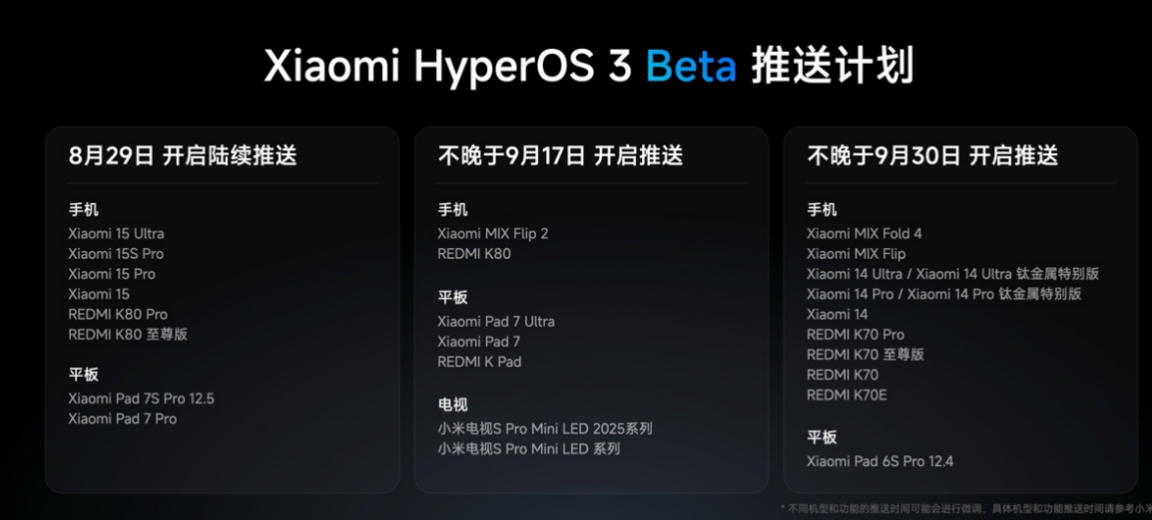Select Xiaomi MIX Flip 2 entry
This screenshot has height=520, width=1152.
pos(493,234)
